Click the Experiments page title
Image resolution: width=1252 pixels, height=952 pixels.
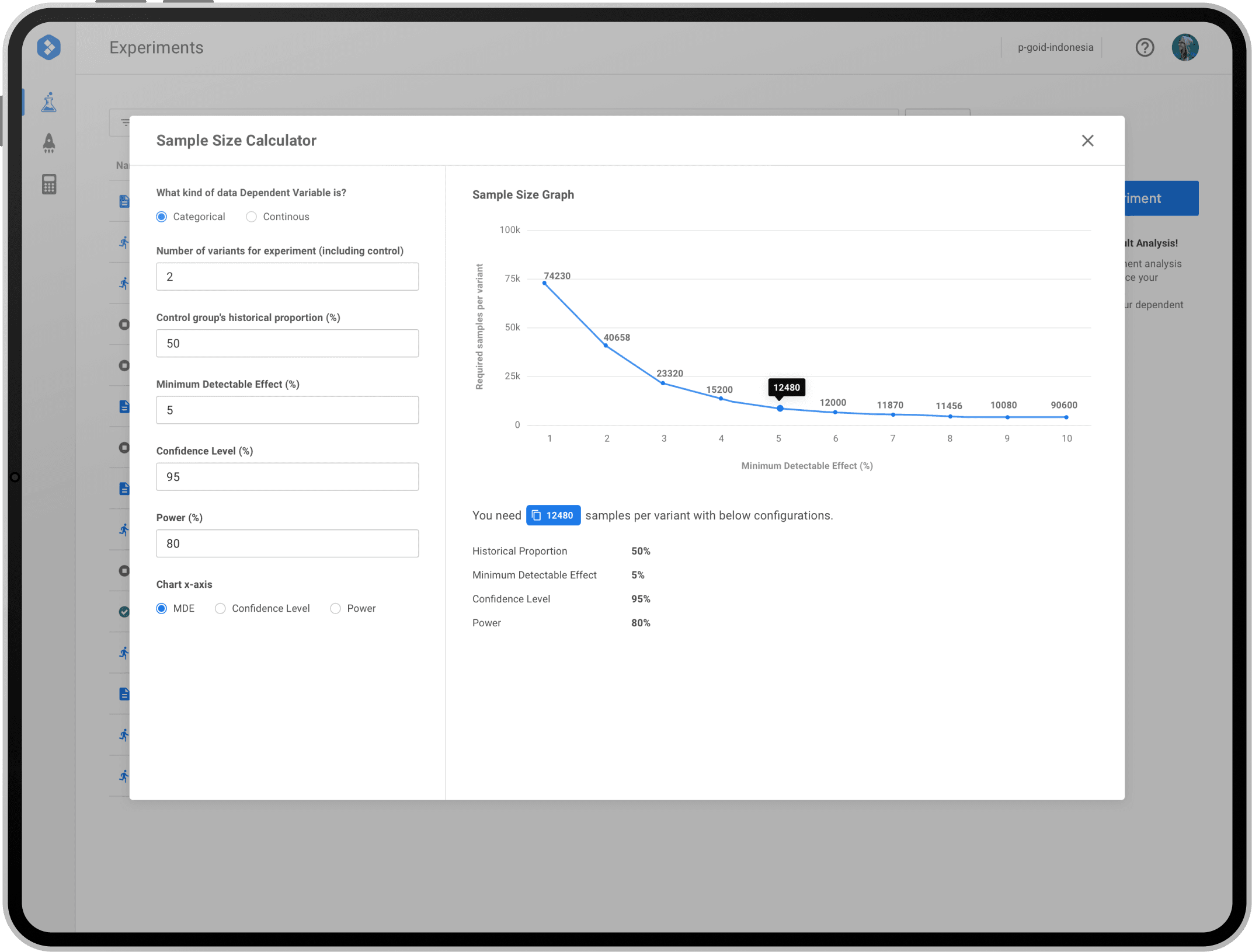(156, 47)
